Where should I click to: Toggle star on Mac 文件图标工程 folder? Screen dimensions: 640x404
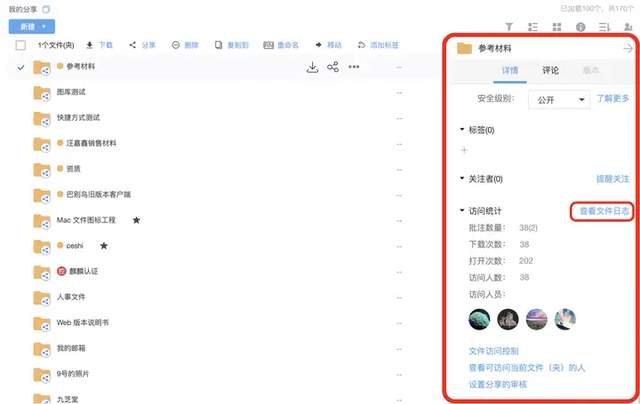(x=136, y=220)
